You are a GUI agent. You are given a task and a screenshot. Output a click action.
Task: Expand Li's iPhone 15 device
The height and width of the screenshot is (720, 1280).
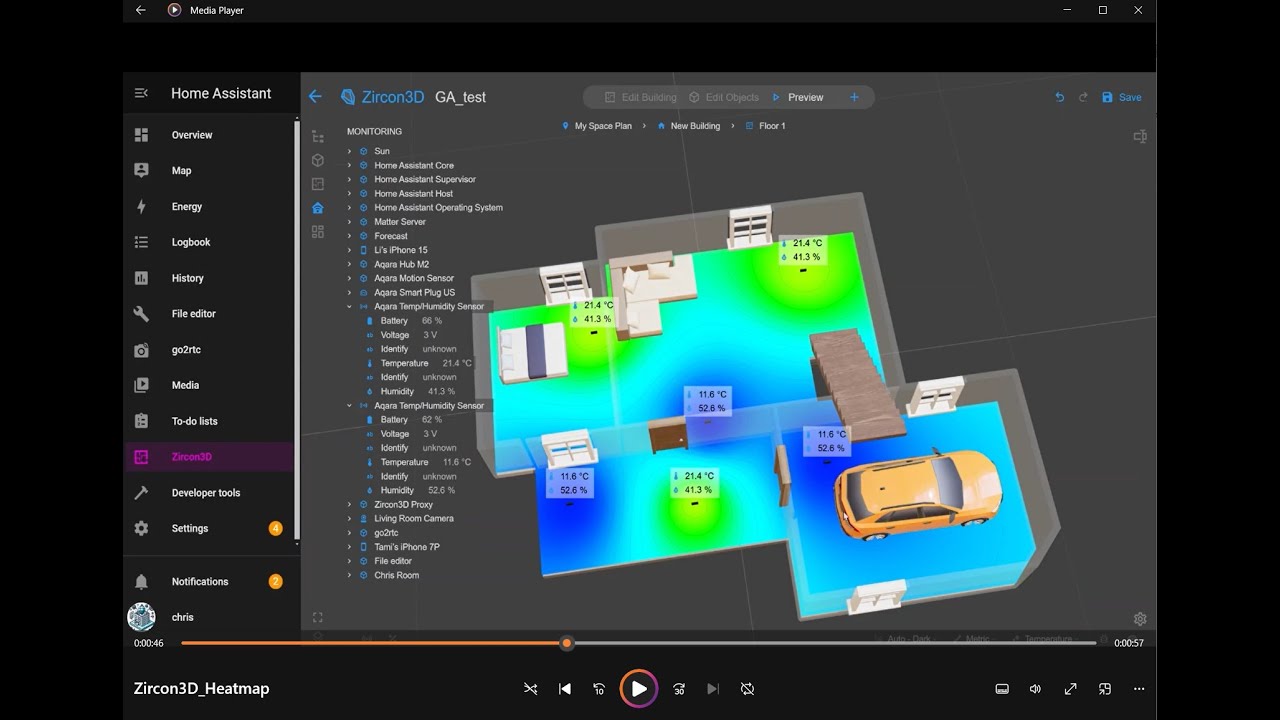pyautogui.click(x=350, y=250)
